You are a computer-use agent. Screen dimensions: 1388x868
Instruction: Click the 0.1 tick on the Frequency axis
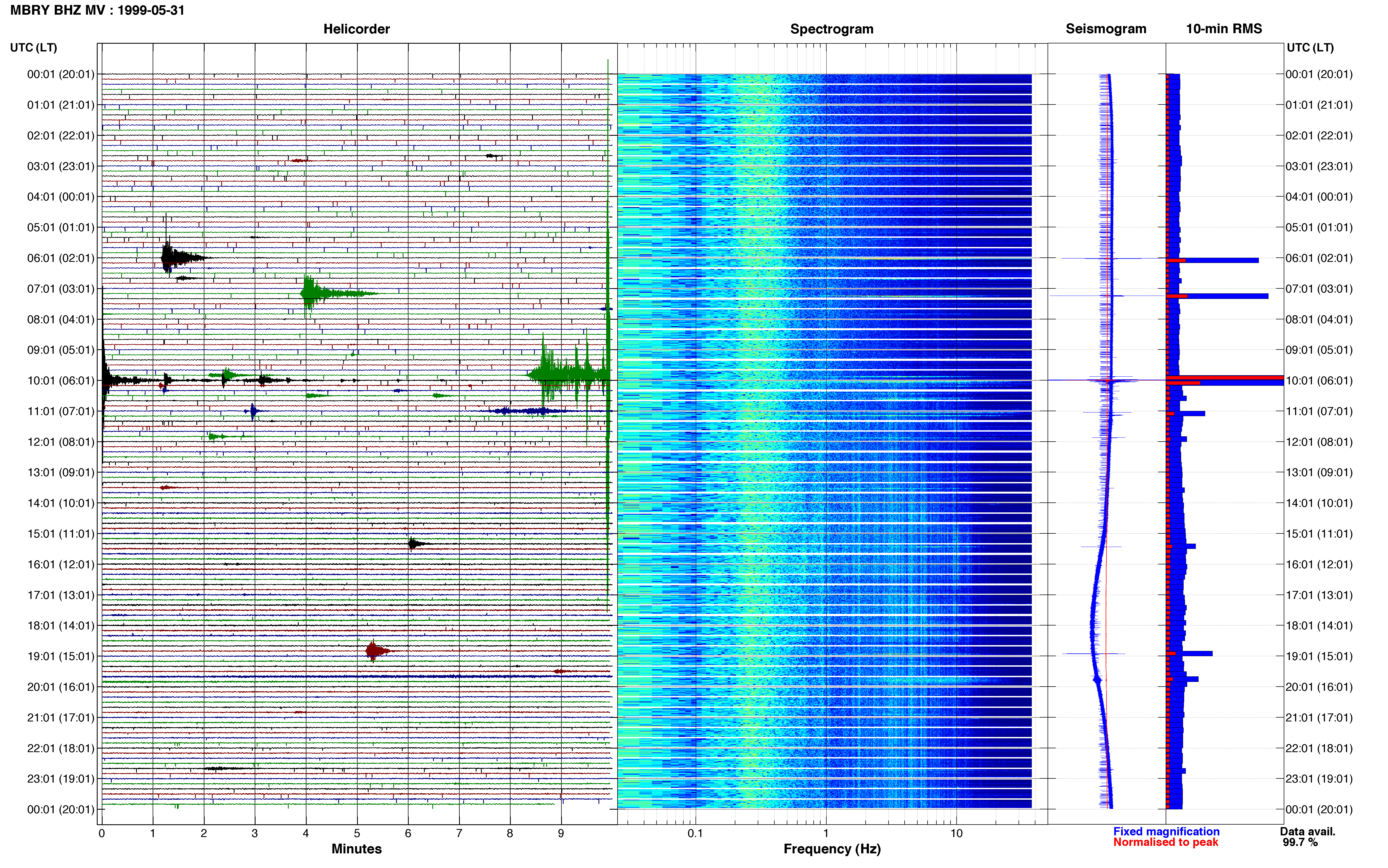coord(695,833)
